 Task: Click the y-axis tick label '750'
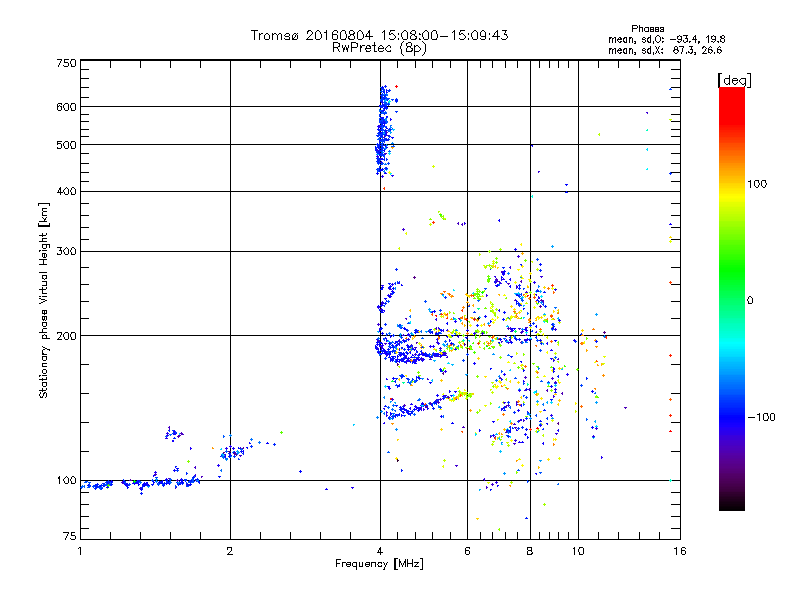point(66,63)
